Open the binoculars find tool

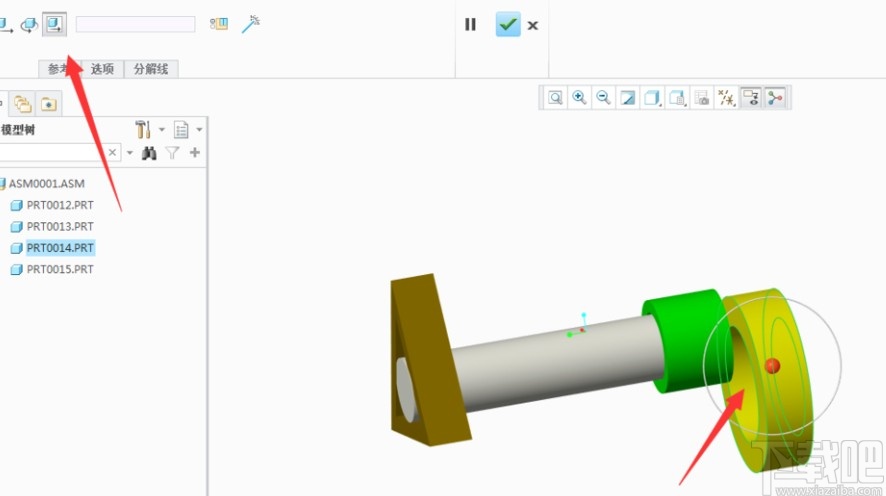149,153
